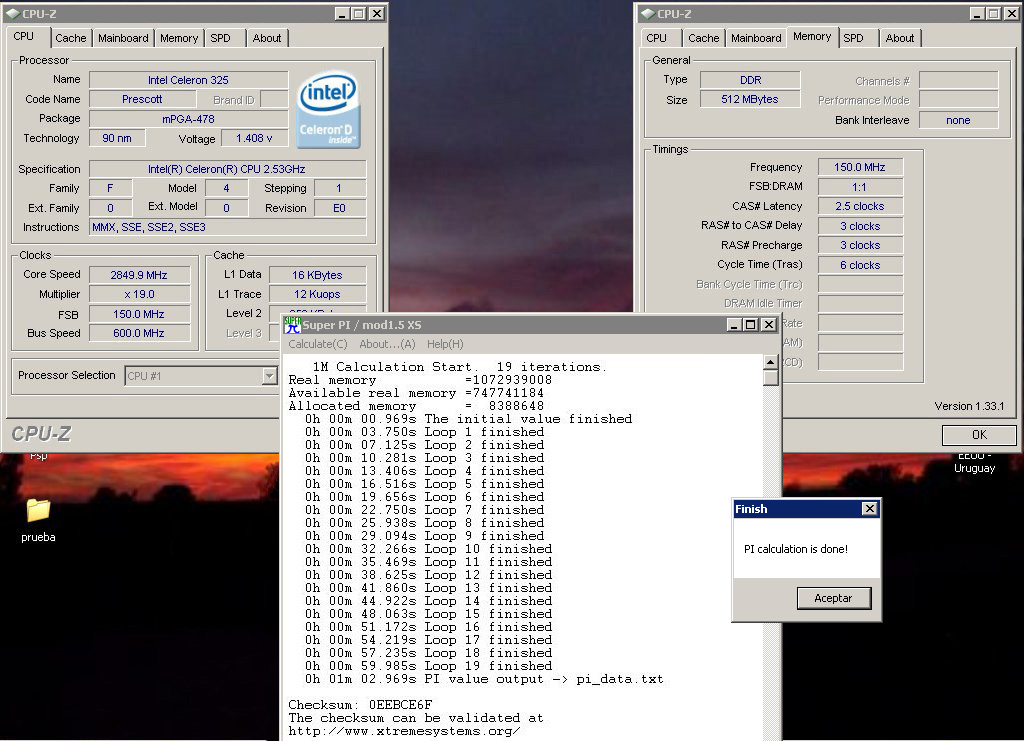Open SPD tab in left CPU-Z window
This screenshot has height=741, width=1024.
(221, 38)
